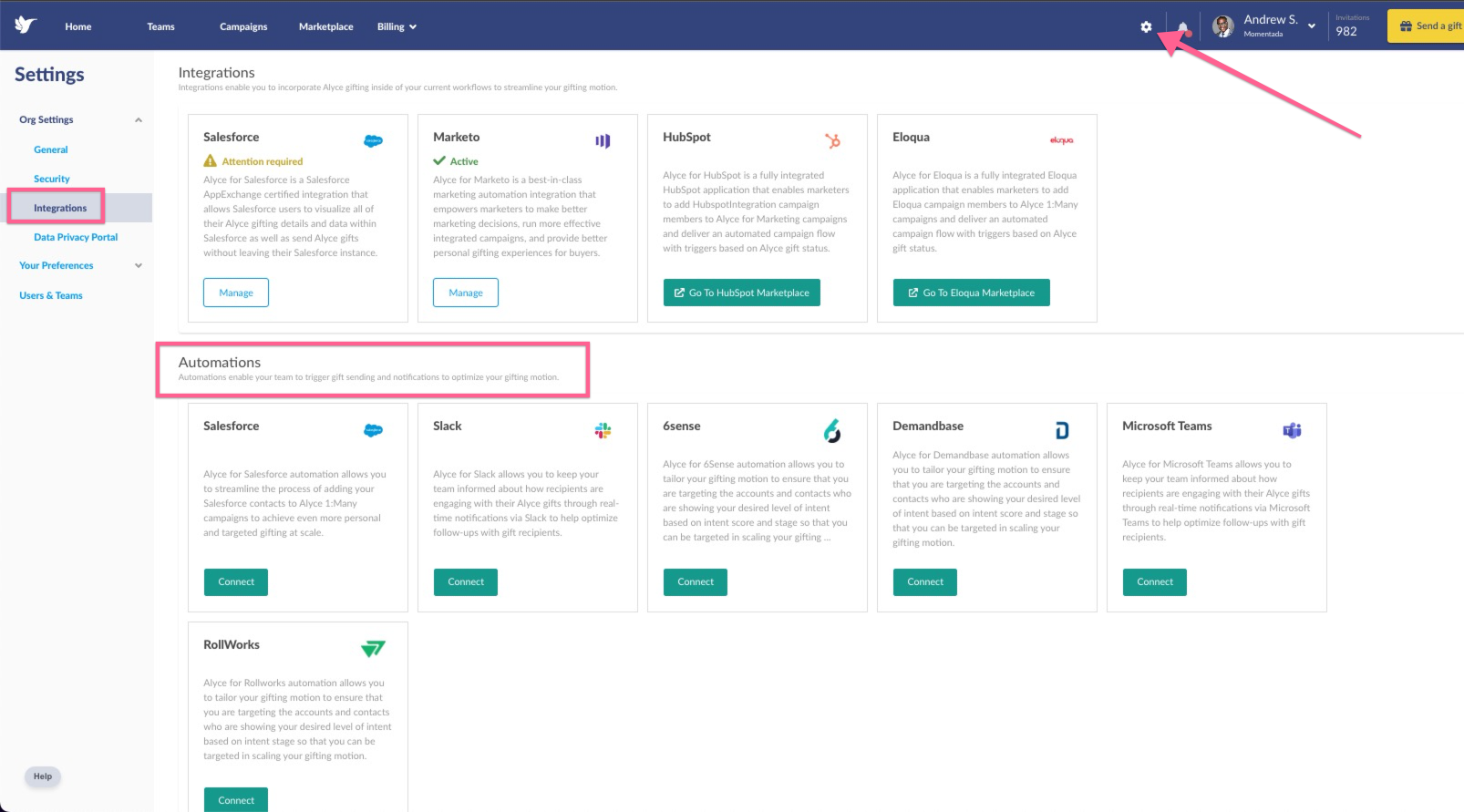The height and width of the screenshot is (812, 1464).
Task: Click the Eloqua logo
Action: click(x=1062, y=140)
